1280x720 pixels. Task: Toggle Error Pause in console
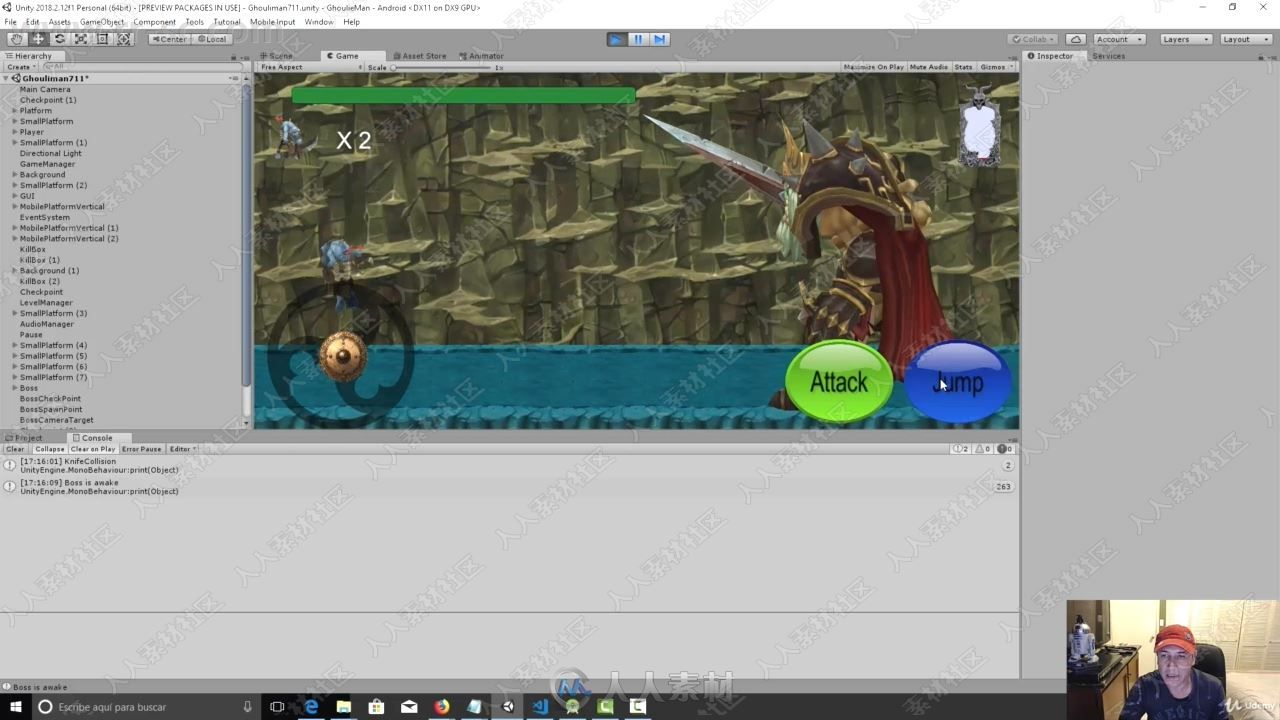pyautogui.click(x=142, y=449)
